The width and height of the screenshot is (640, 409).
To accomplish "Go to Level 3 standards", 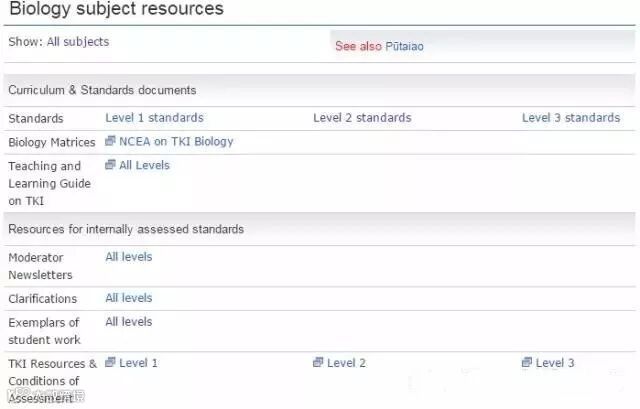I will 571,118.
